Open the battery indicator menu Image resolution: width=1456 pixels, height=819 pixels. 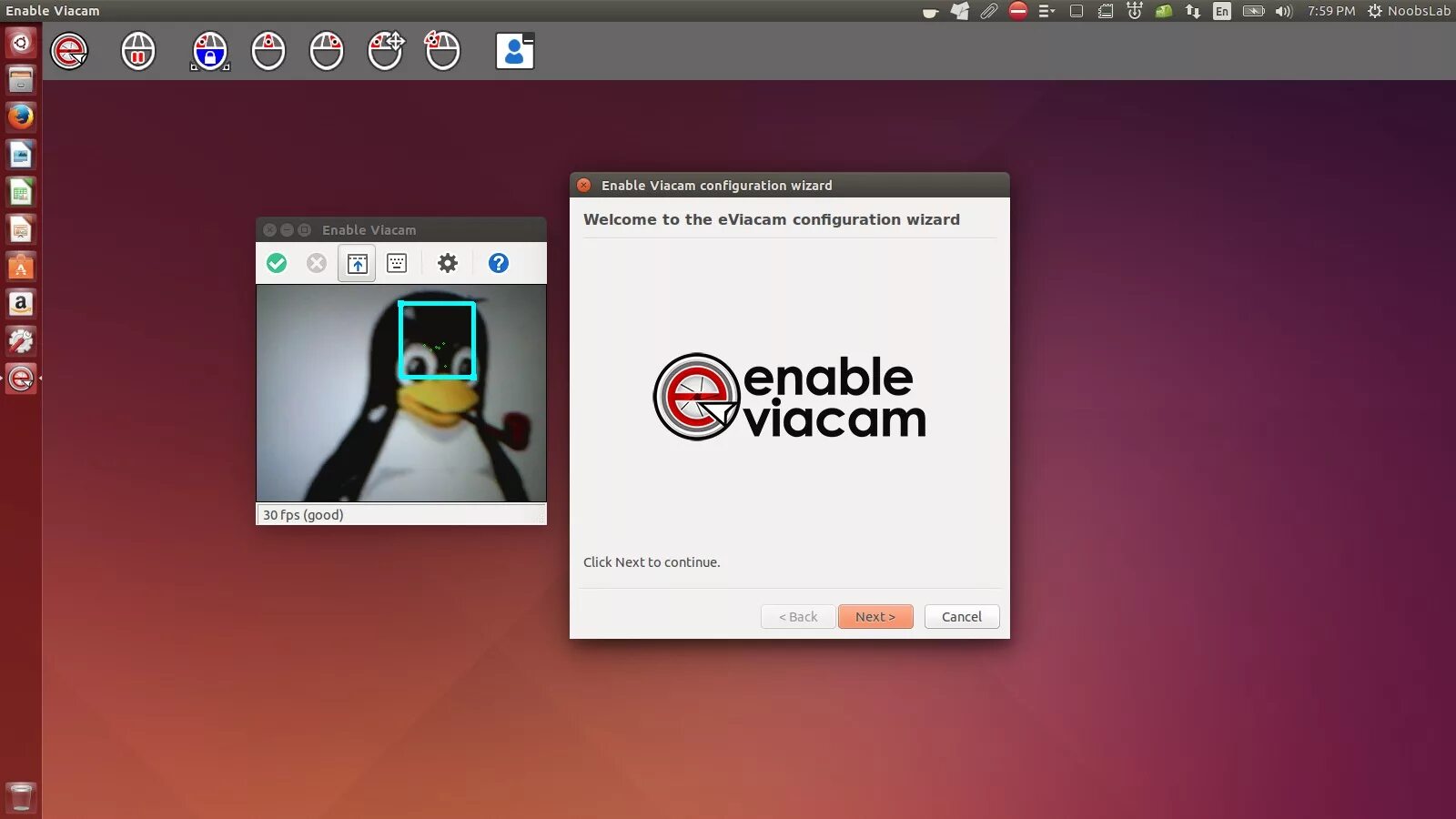pos(1253,11)
